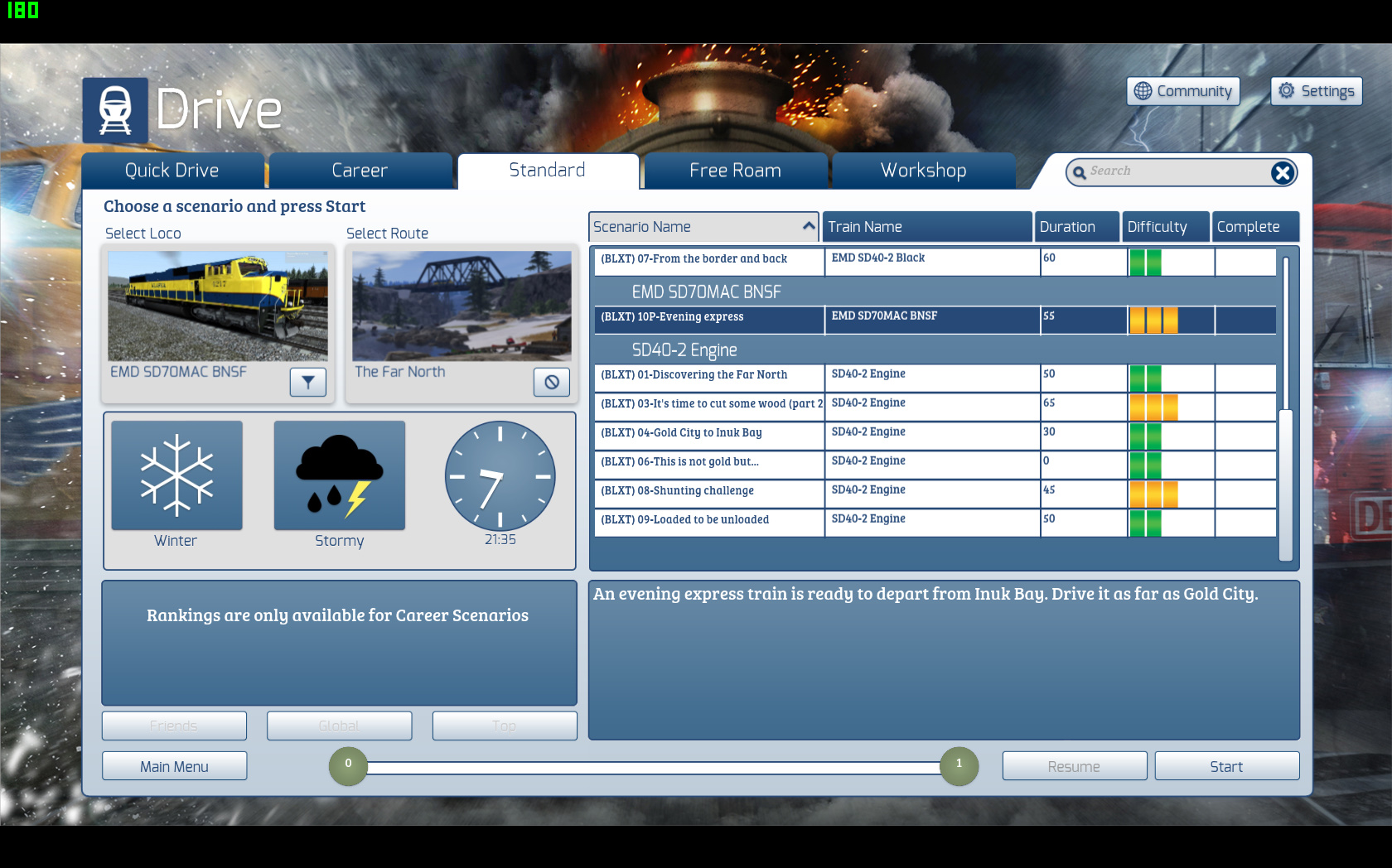Open the Free Roam tab
The width and height of the screenshot is (1392, 868).
pyautogui.click(x=736, y=171)
